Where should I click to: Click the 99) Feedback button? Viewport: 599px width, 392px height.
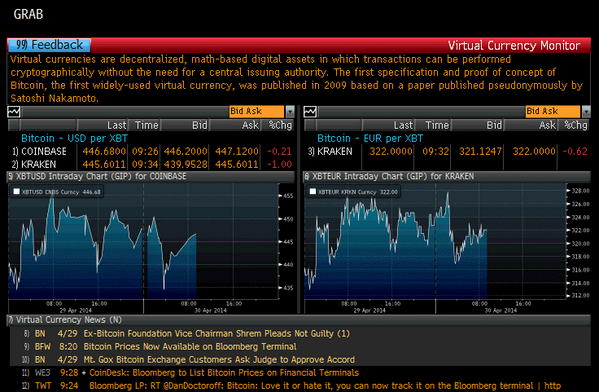49,45
